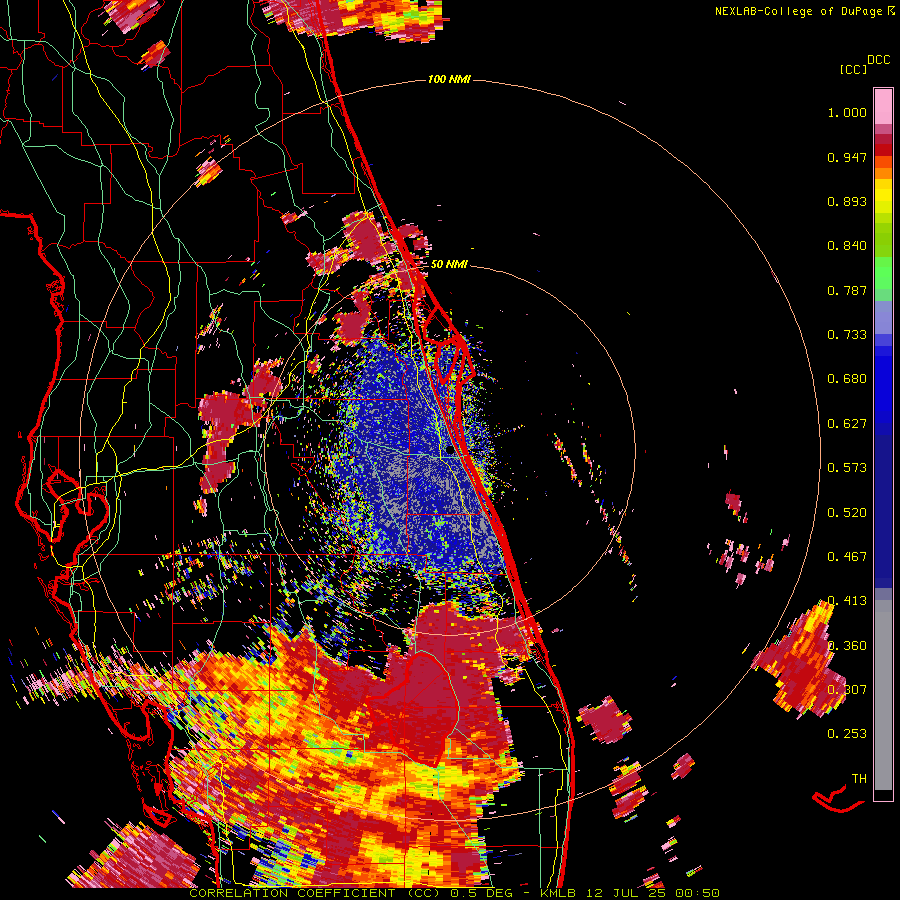Click the 0.787 scale value
Image resolution: width=900 pixels, height=900 pixels.
[847, 290]
